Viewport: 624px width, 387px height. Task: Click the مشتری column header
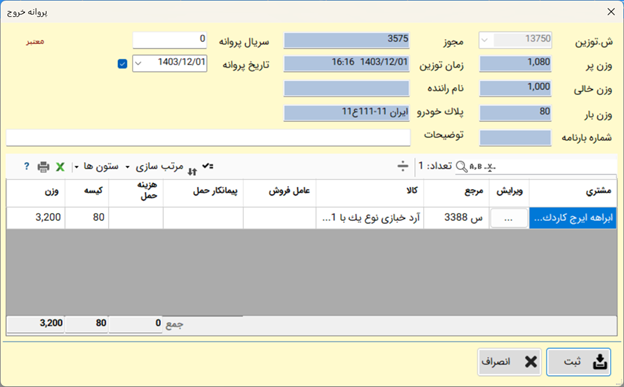coord(573,193)
